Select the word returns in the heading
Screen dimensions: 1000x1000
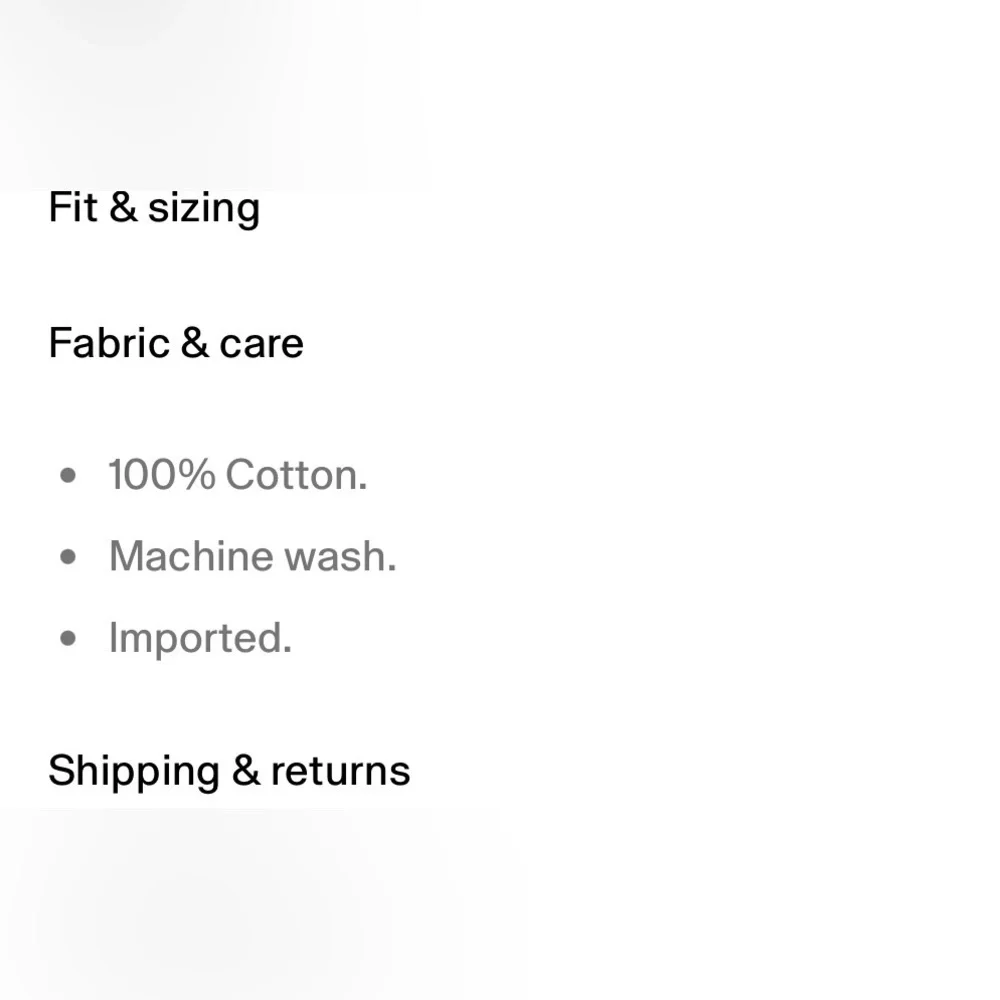(341, 771)
